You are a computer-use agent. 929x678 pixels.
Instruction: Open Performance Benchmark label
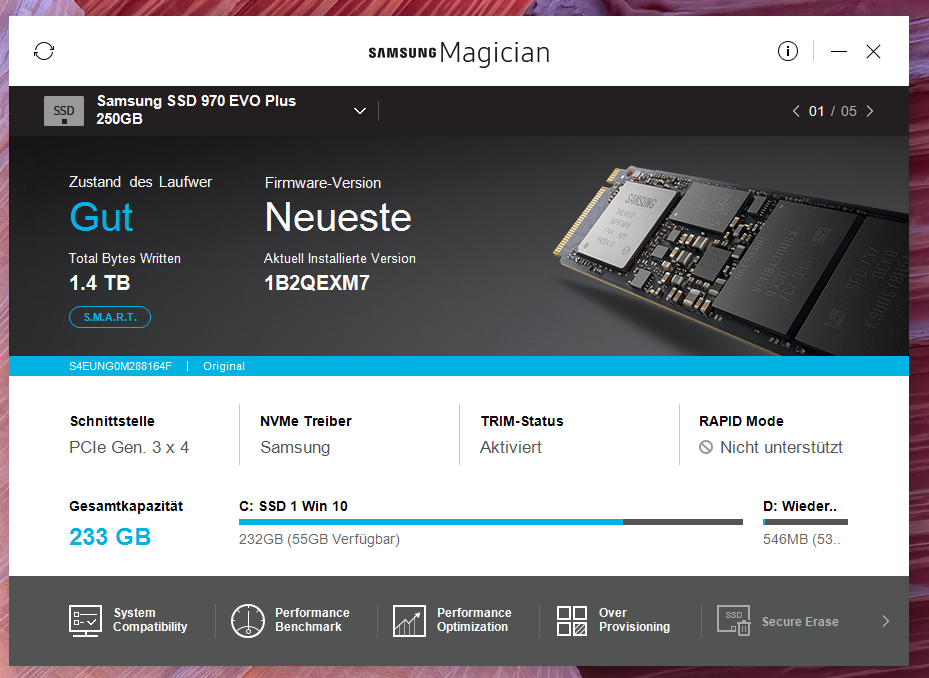pos(312,620)
